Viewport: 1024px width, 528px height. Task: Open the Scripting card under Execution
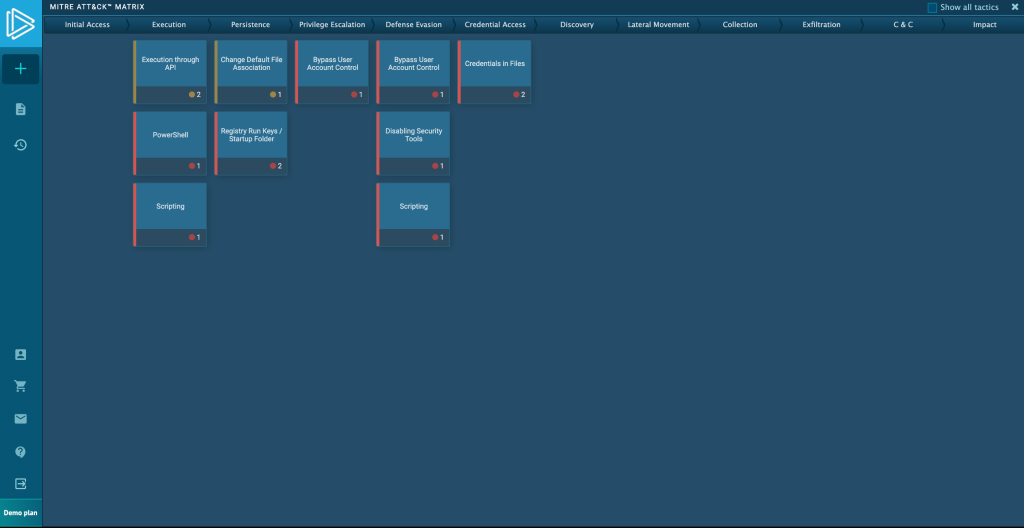170,214
